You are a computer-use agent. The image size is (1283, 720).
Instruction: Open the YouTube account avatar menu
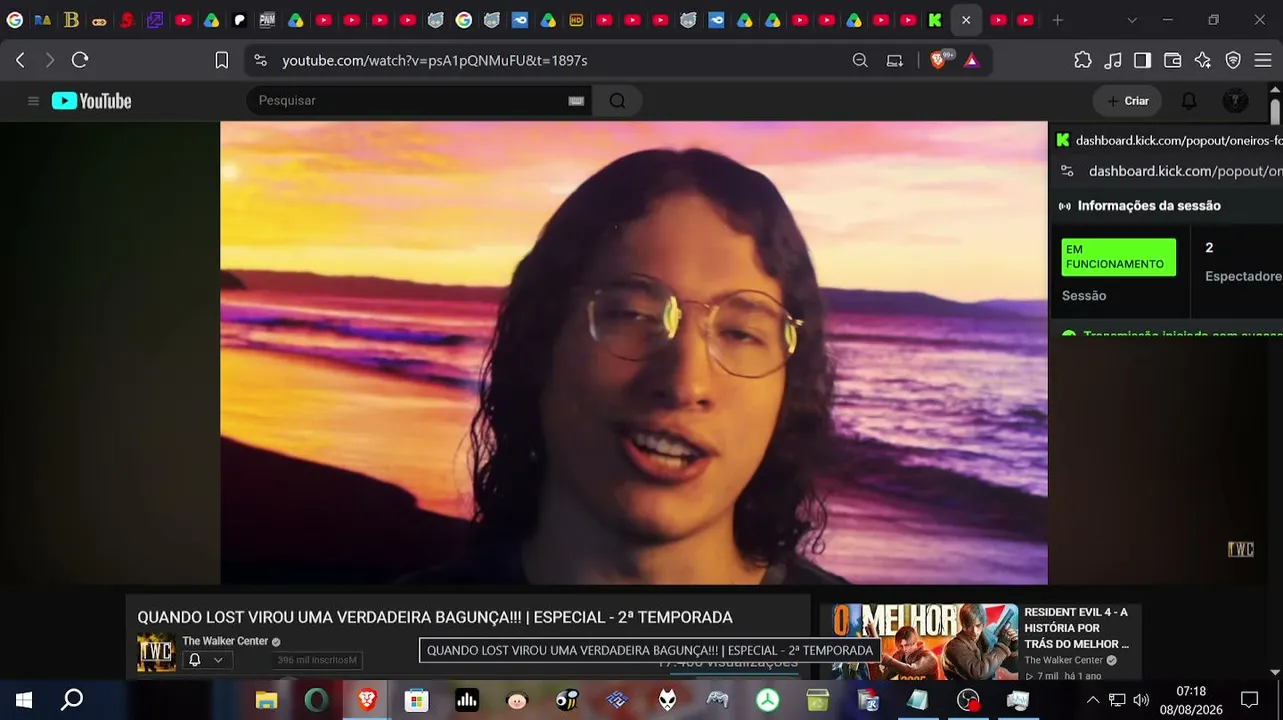1235,100
